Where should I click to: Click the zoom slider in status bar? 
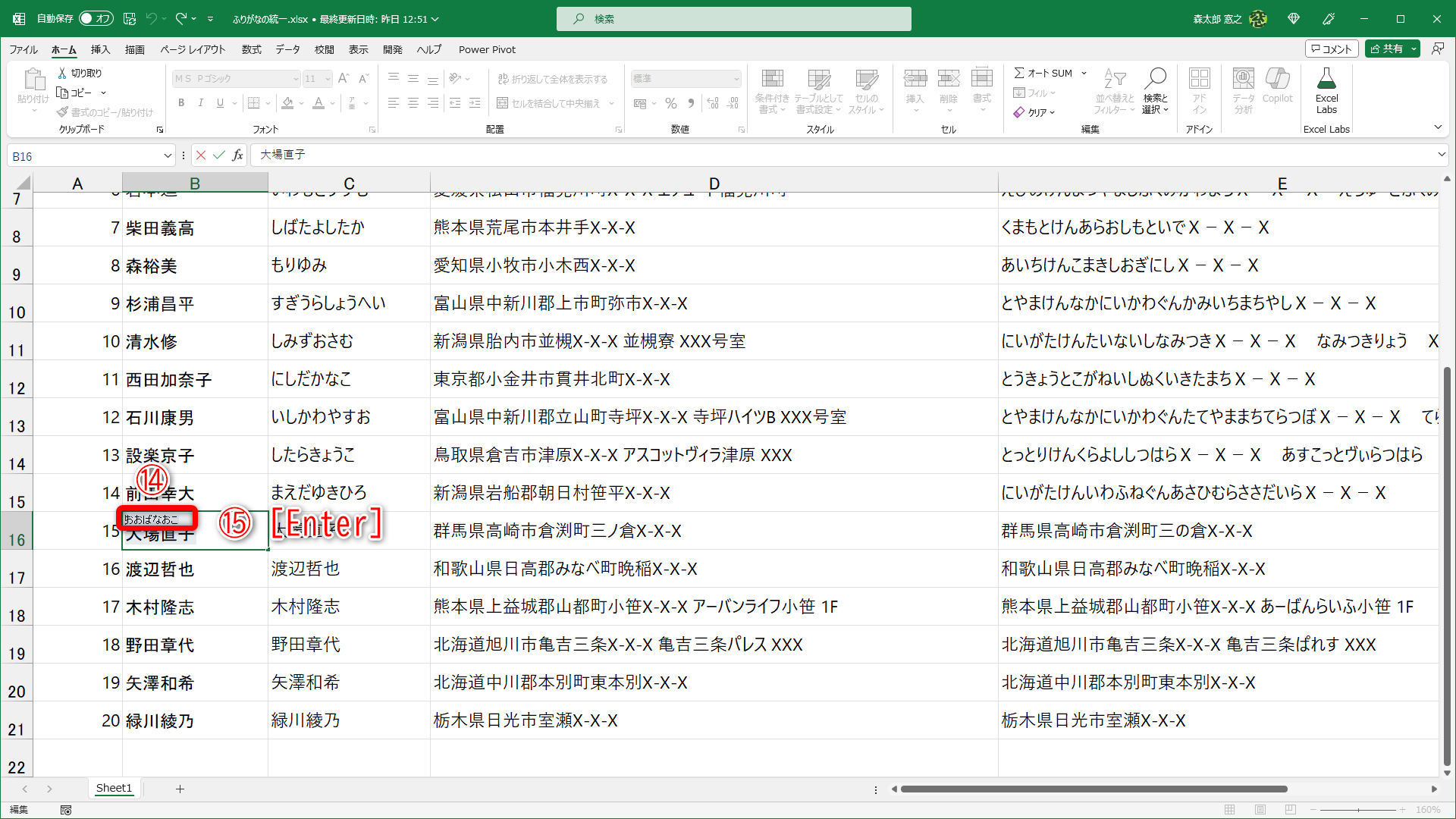1358,810
